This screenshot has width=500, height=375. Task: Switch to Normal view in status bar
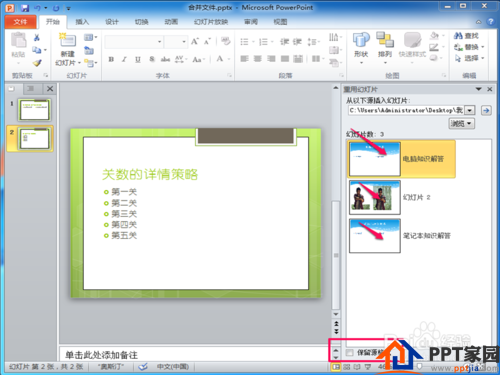coord(335,367)
